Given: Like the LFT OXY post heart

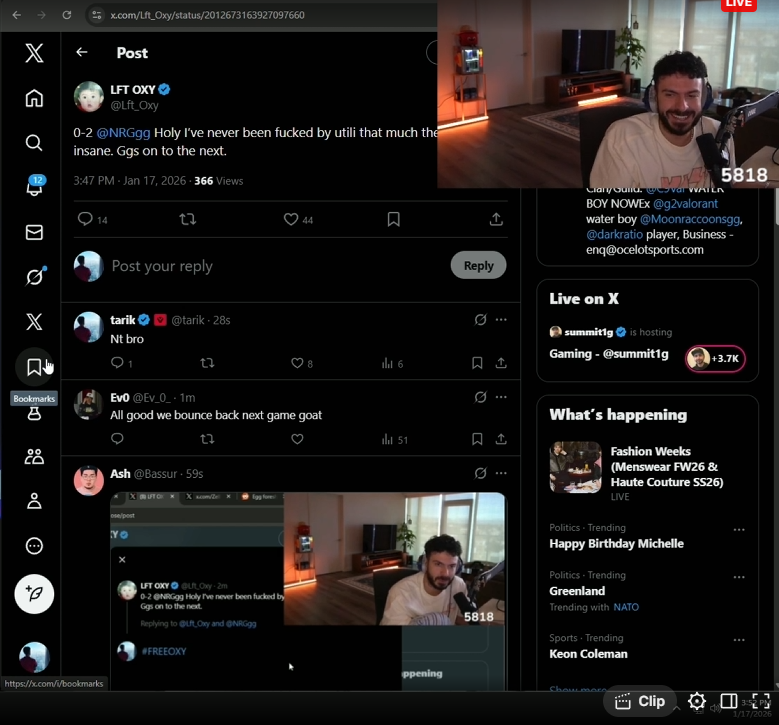Looking at the screenshot, I should (x=291, y=219).
